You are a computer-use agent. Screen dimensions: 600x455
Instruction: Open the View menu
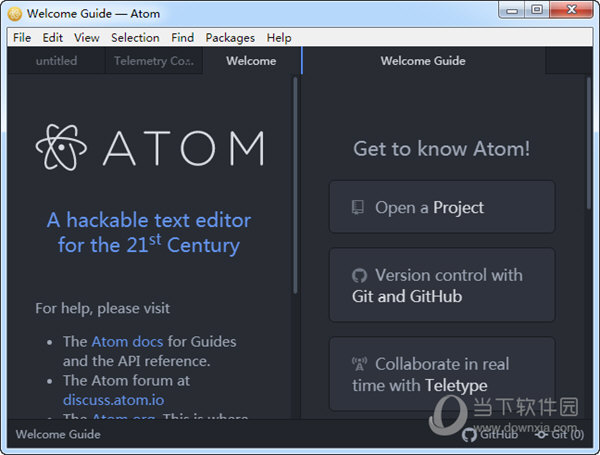[86, 38]
